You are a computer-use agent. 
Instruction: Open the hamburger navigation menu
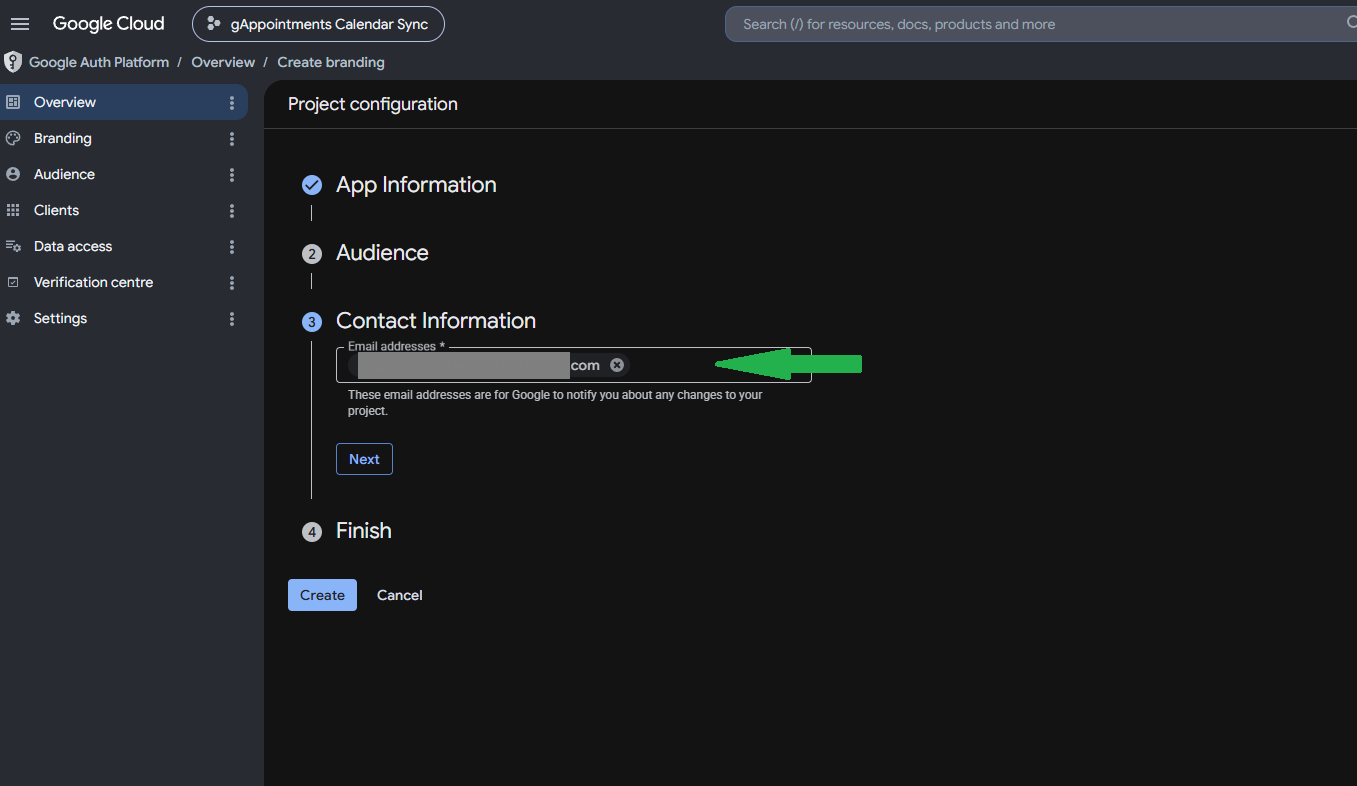pos(20,24)
